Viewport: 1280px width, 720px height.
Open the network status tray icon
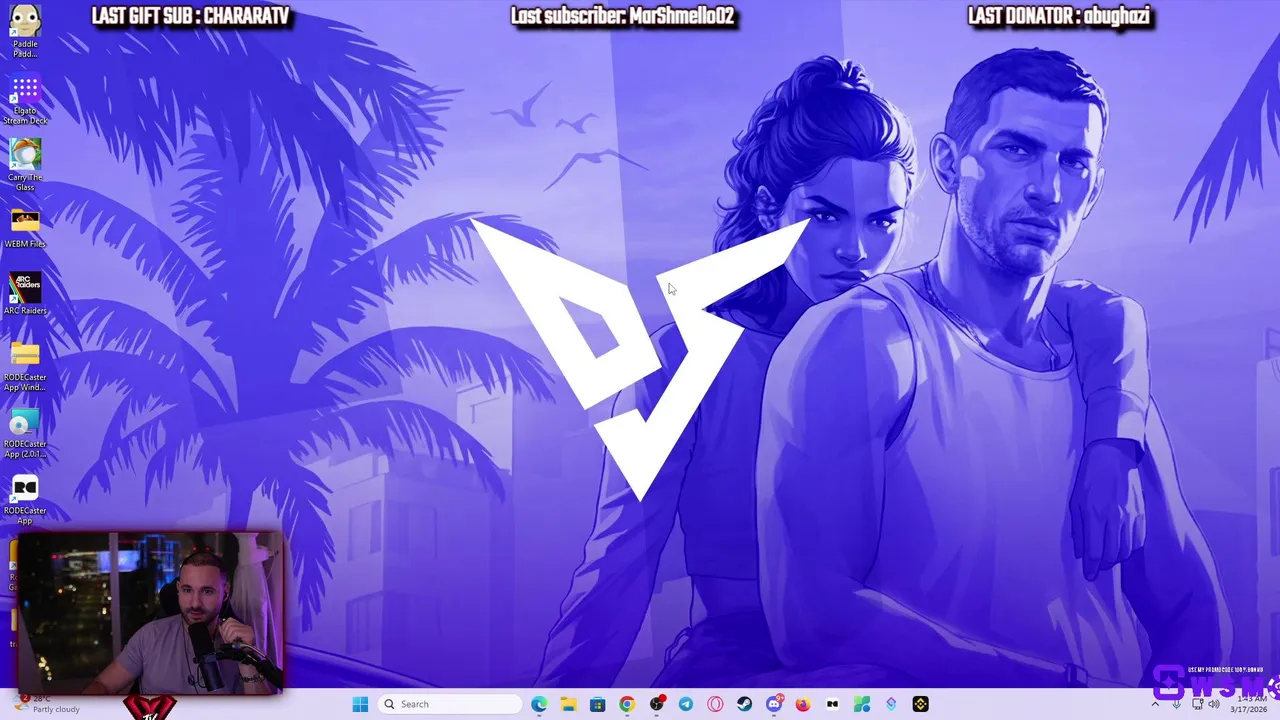1197,704
